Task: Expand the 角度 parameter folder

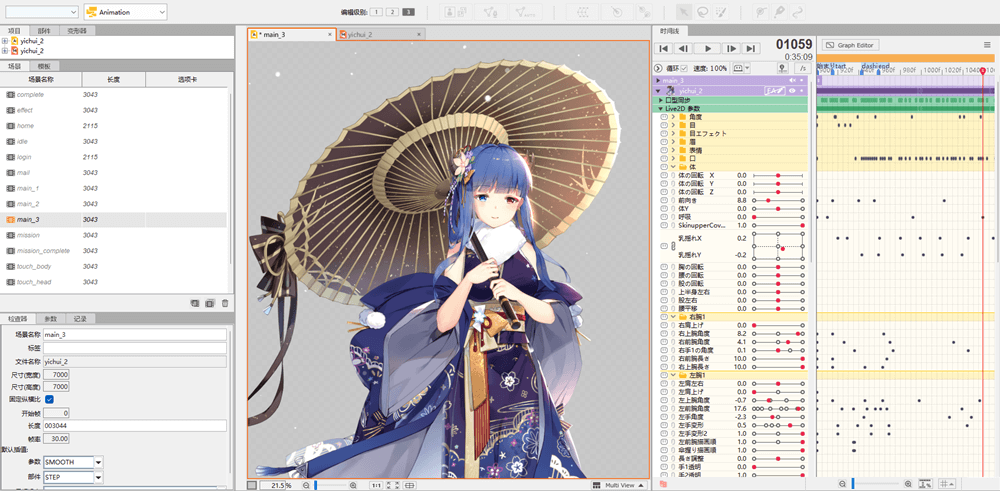Action: click(x=673, y=117)
